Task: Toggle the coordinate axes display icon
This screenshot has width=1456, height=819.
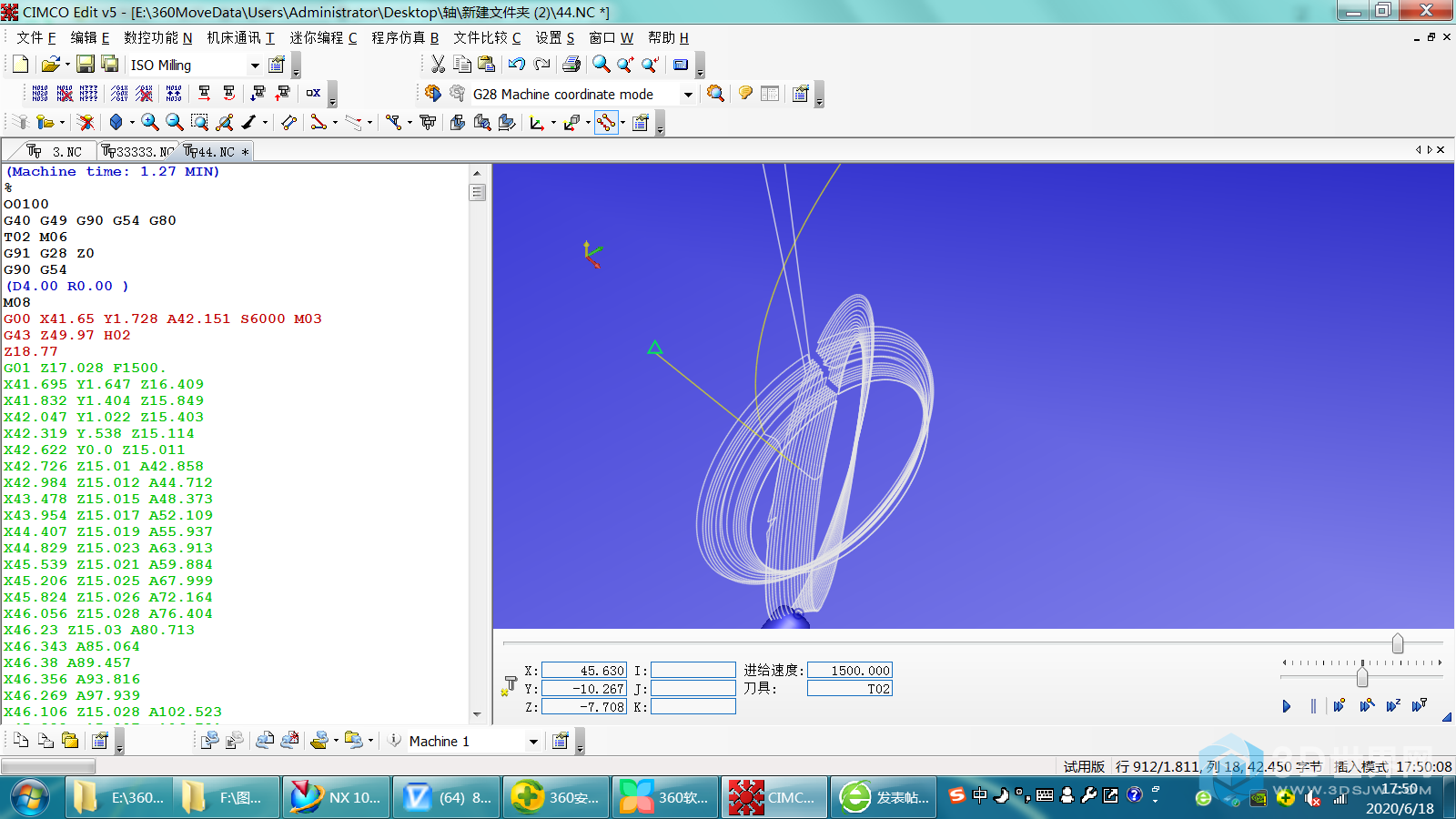Action: pyautogui.click(x=537, y=123)
